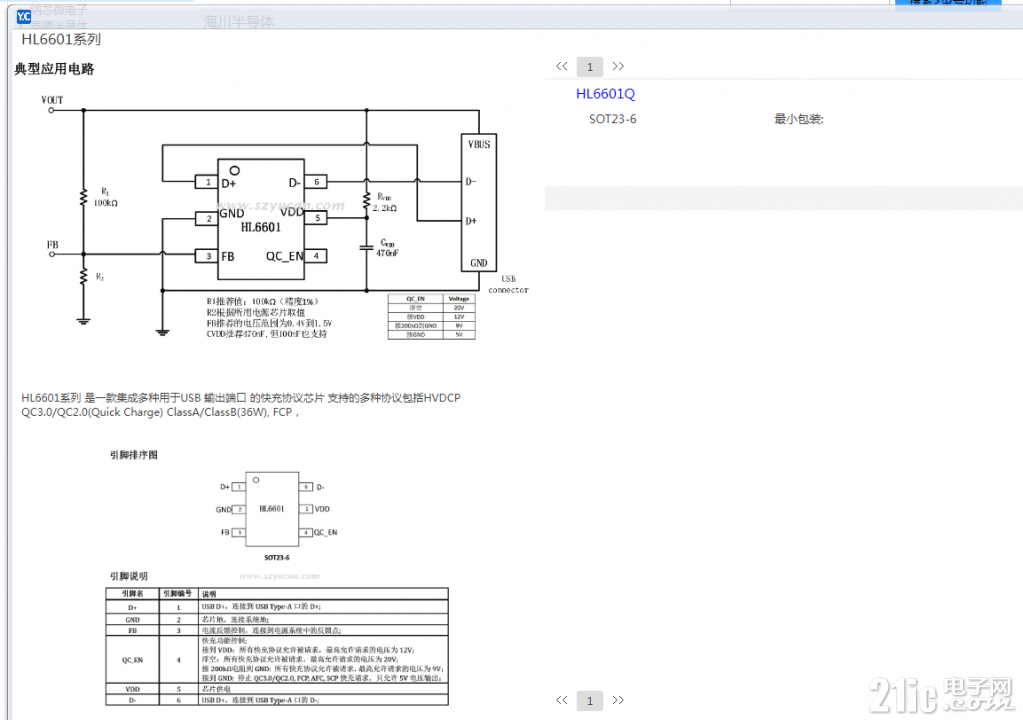Screen dimensions: 1023x720
Task: Click the "引脚名" column header
Action: pyautogui.click(x=132, y=593)
